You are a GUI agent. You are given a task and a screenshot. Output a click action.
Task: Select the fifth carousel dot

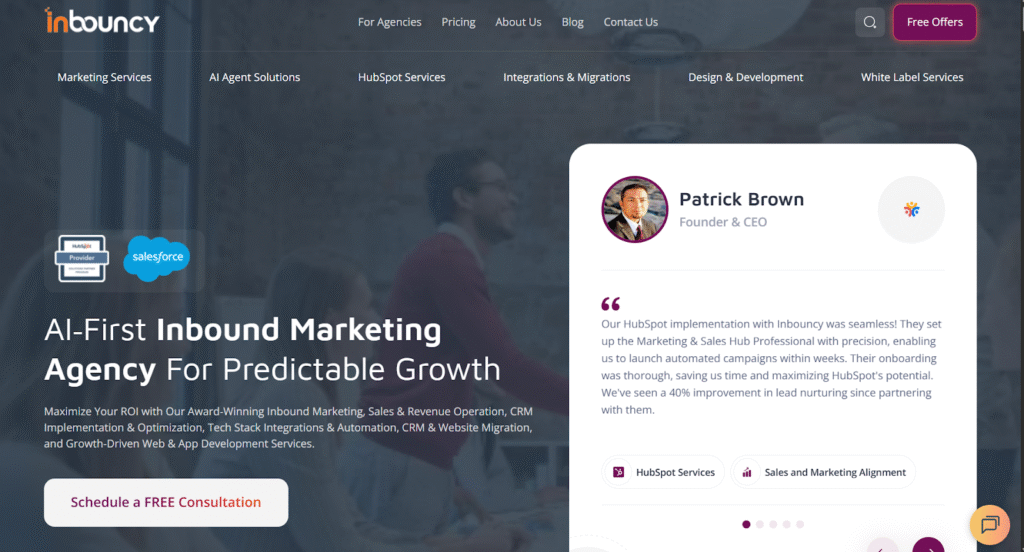800,524
